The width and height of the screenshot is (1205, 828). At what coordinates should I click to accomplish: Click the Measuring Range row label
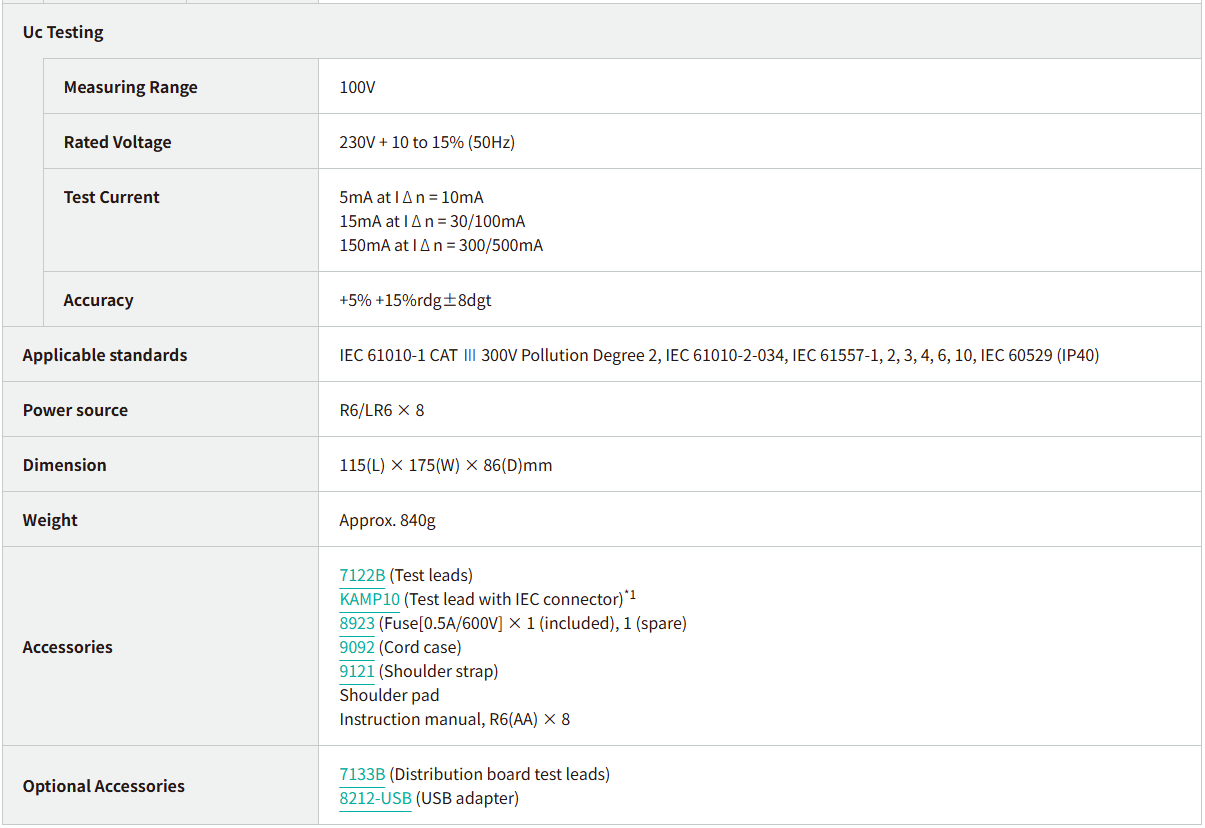[x=130, y=87]
